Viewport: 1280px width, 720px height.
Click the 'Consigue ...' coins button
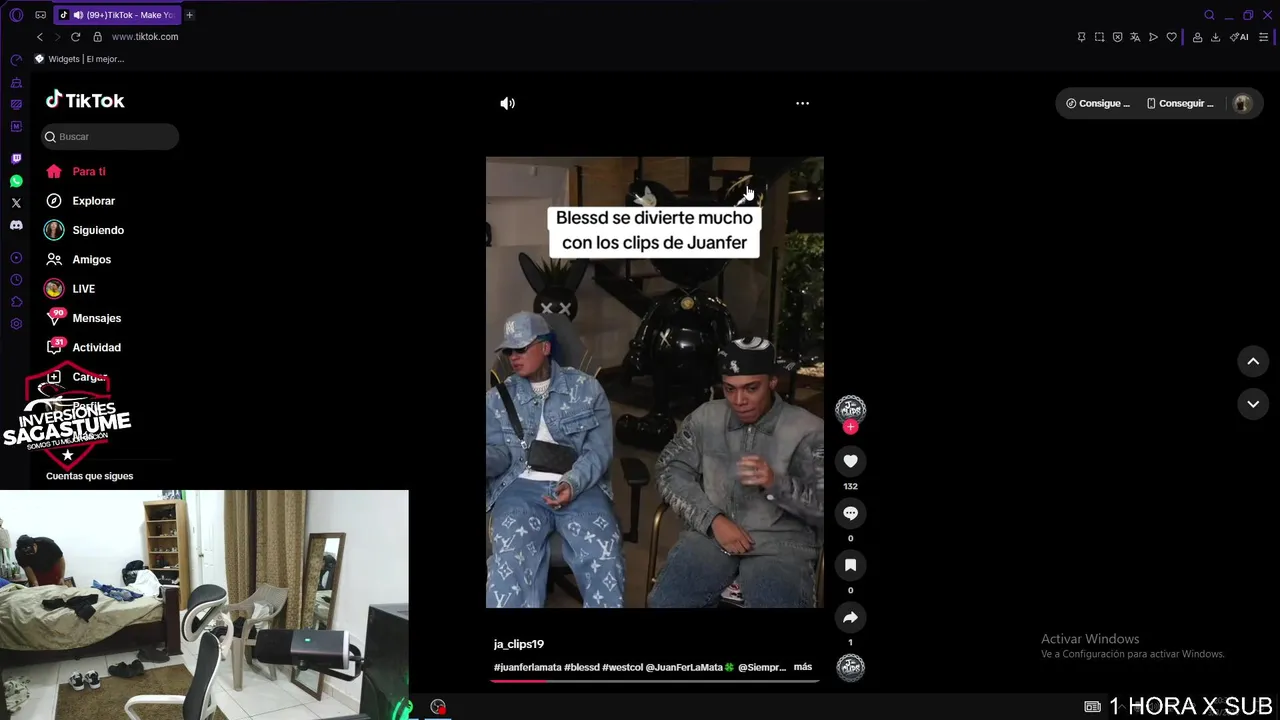pos(1098,103)
